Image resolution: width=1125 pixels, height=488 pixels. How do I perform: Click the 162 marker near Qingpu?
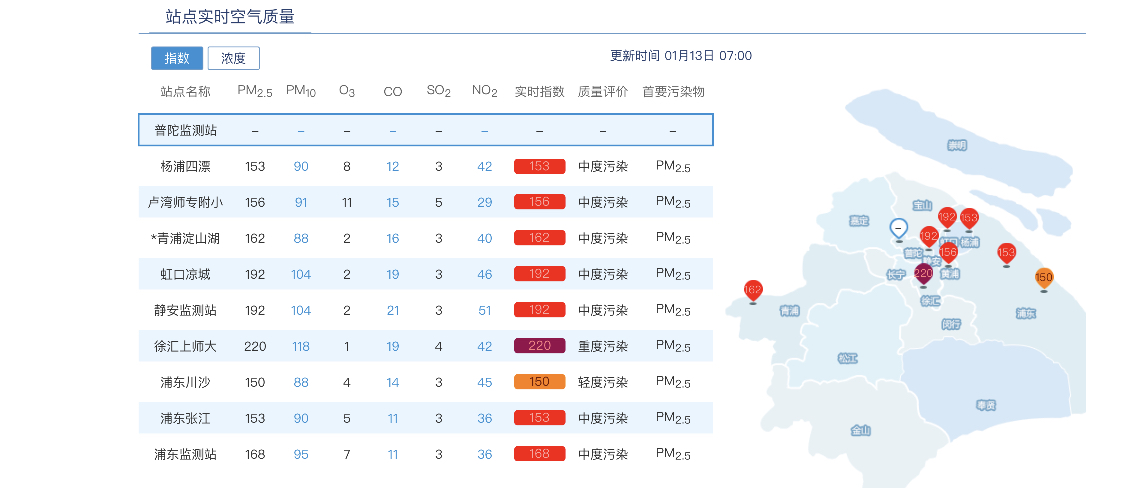click(753, 291)
